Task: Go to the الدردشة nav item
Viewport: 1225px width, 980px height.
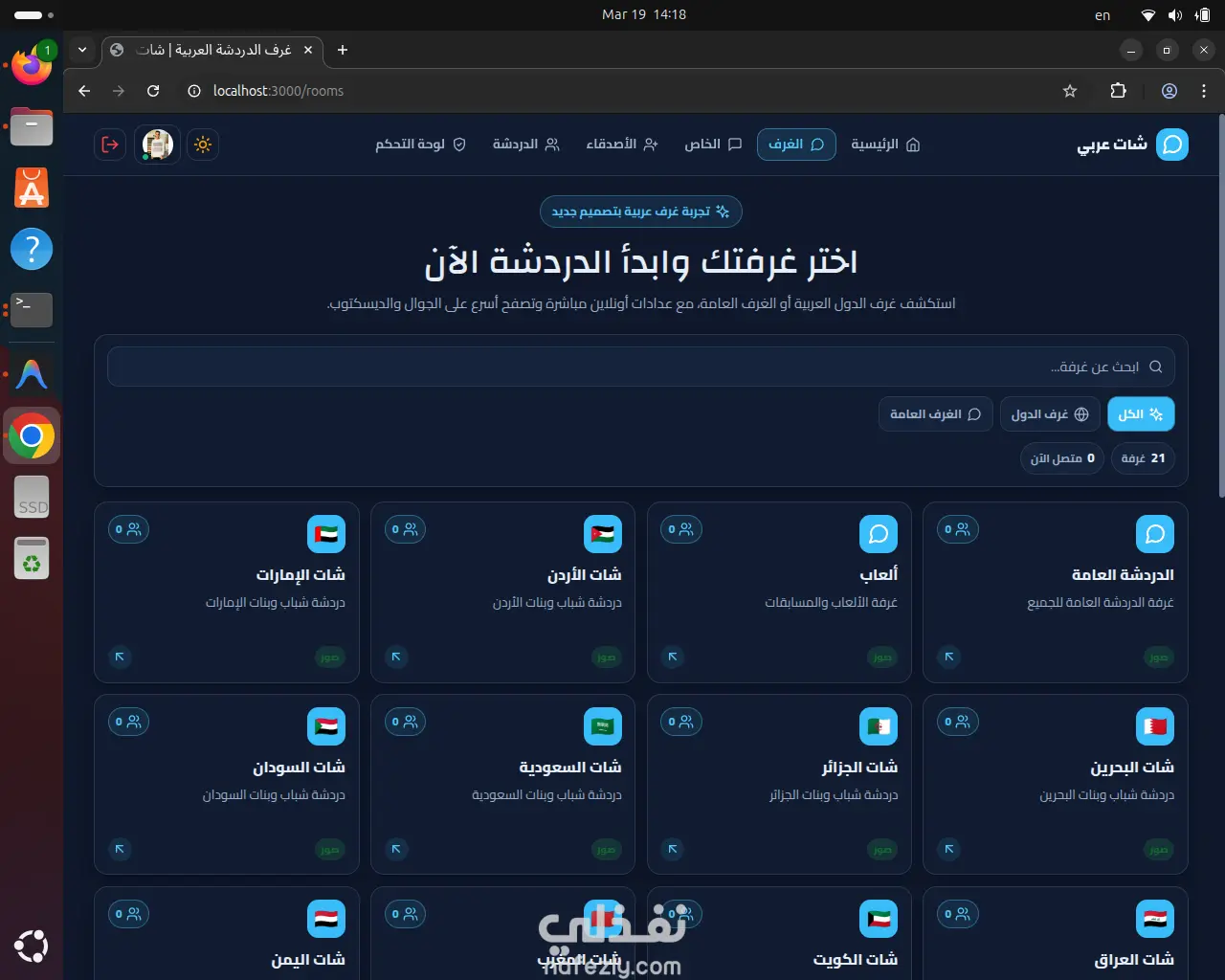Action: (525, 145)
